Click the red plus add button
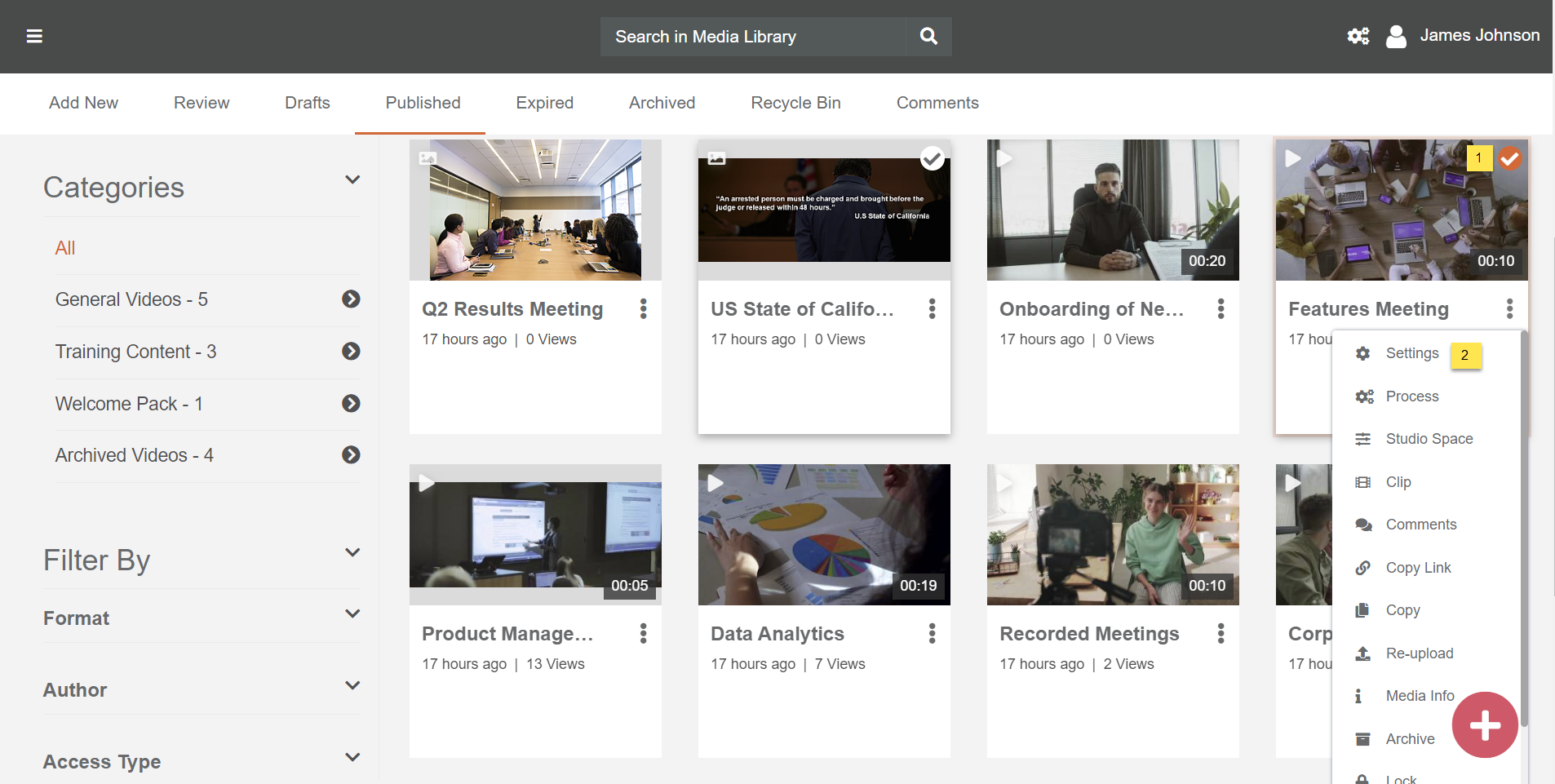The width and height of the screenshot is (1555, 784). click(1484, 724)
